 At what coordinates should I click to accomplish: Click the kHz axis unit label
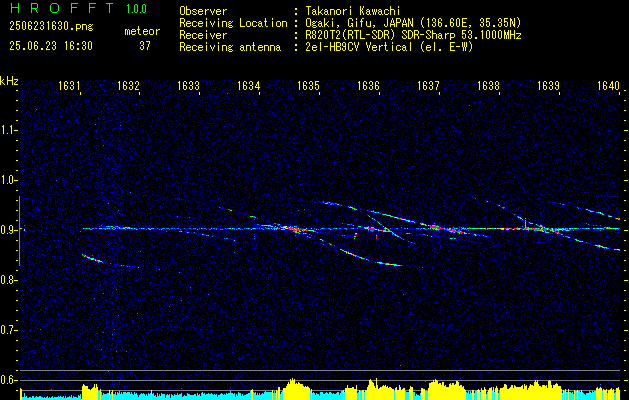click(9, 81)
